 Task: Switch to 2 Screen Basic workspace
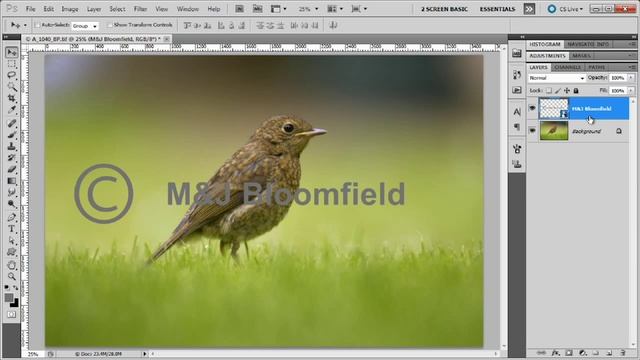point(444,9)
